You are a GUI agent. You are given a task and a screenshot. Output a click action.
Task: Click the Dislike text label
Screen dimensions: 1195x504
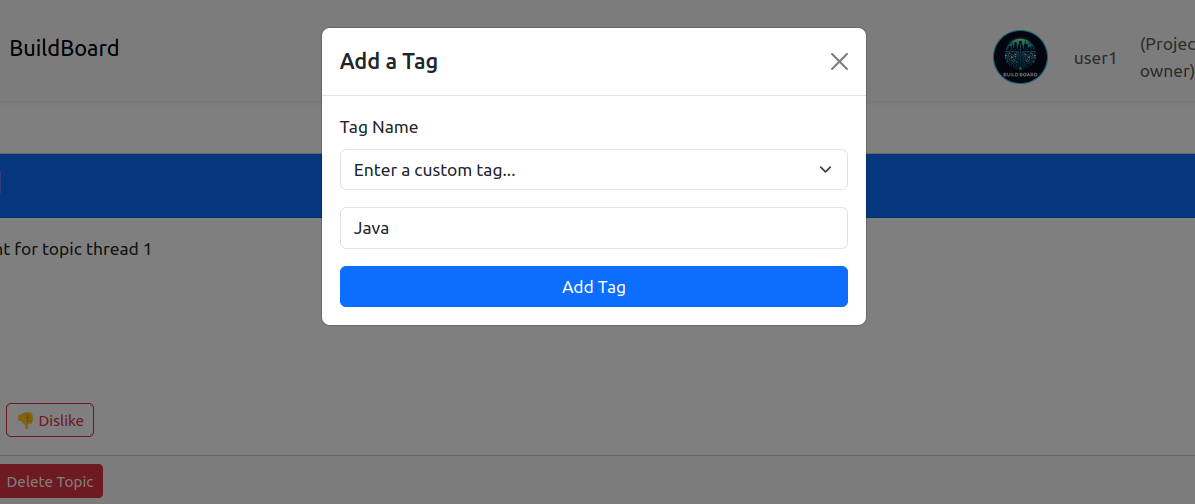[61, 421]
